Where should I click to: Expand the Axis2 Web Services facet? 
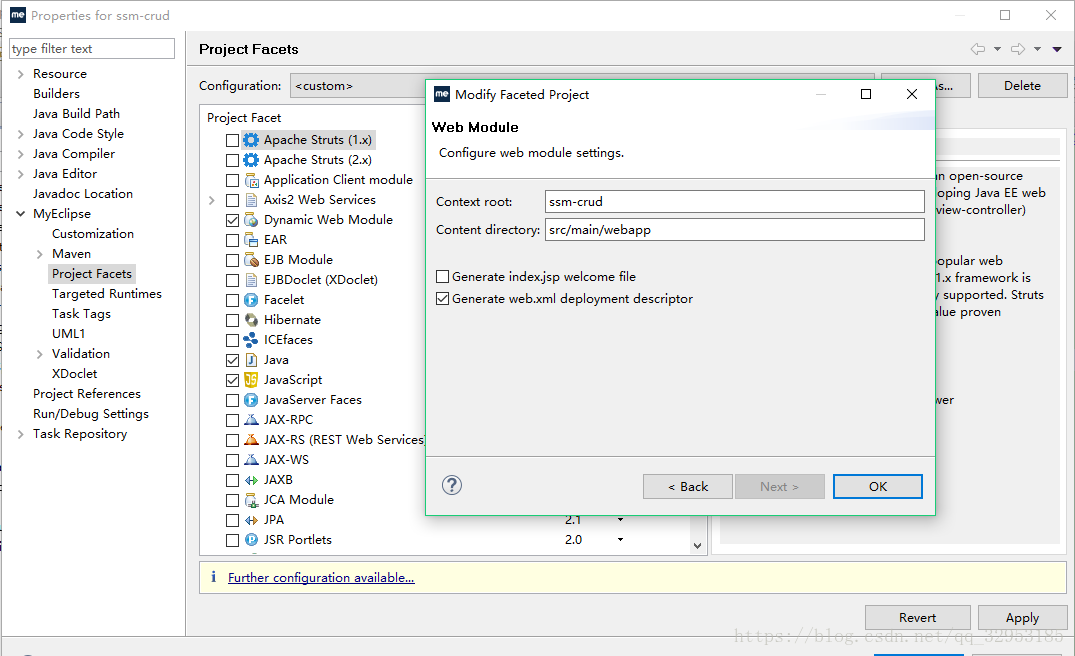pos(212,200)
